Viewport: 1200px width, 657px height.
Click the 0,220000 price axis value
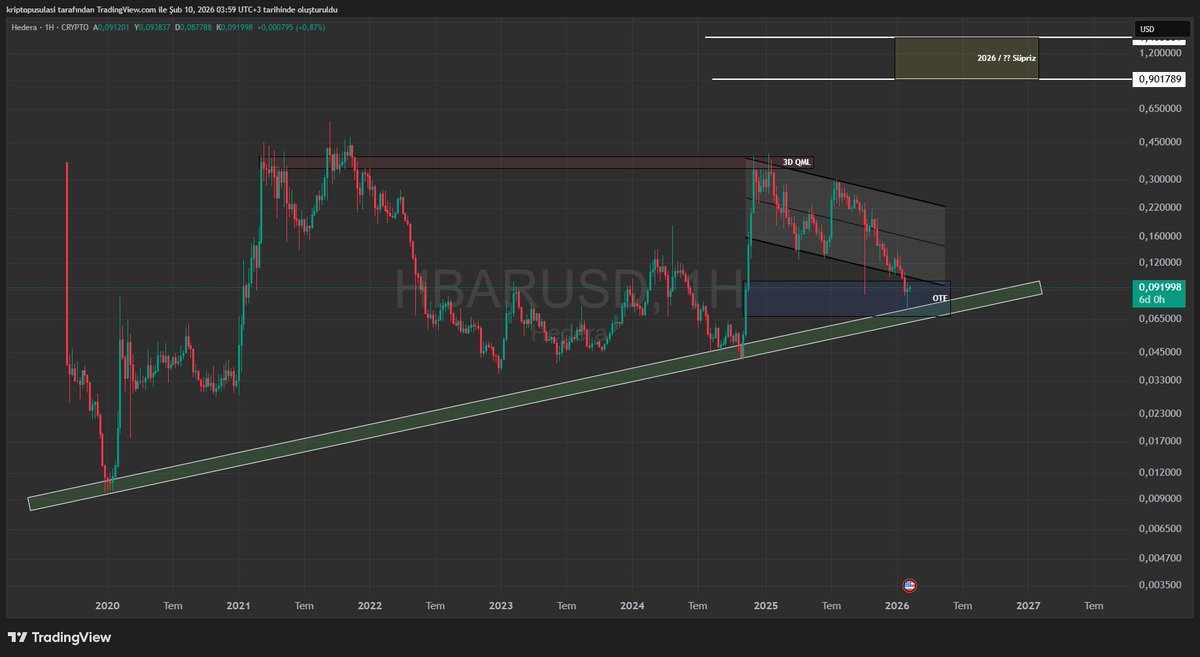tap(1160, 207)
